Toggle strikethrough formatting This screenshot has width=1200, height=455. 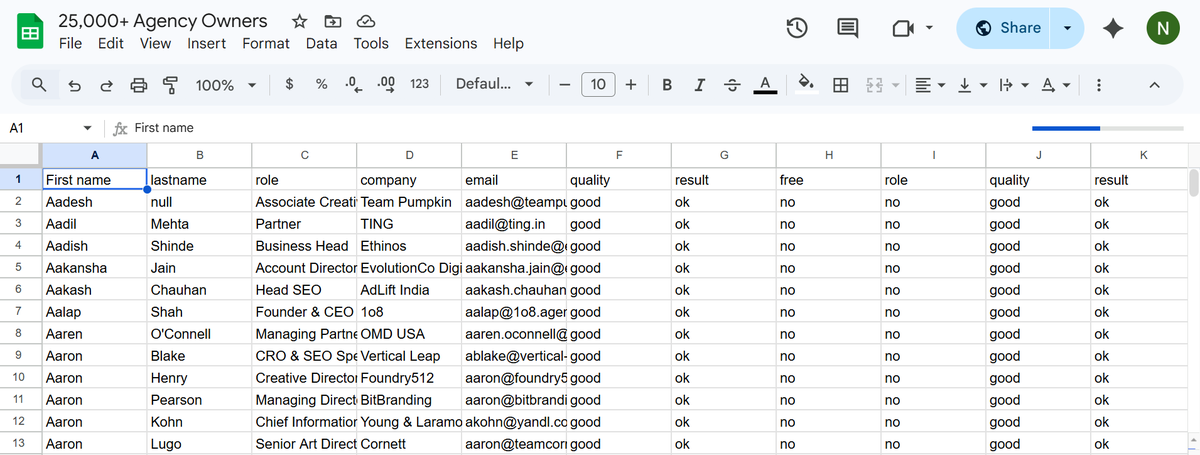[732, 85]
